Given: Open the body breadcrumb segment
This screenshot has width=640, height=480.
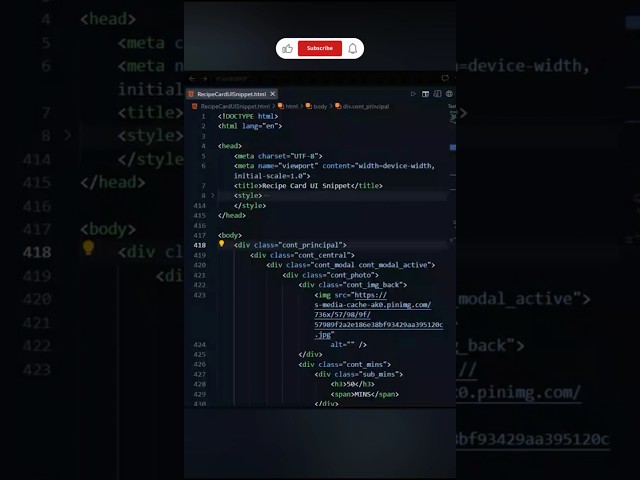Looking at the screenshot, I should pyautogui.click(x=317, y=107).
